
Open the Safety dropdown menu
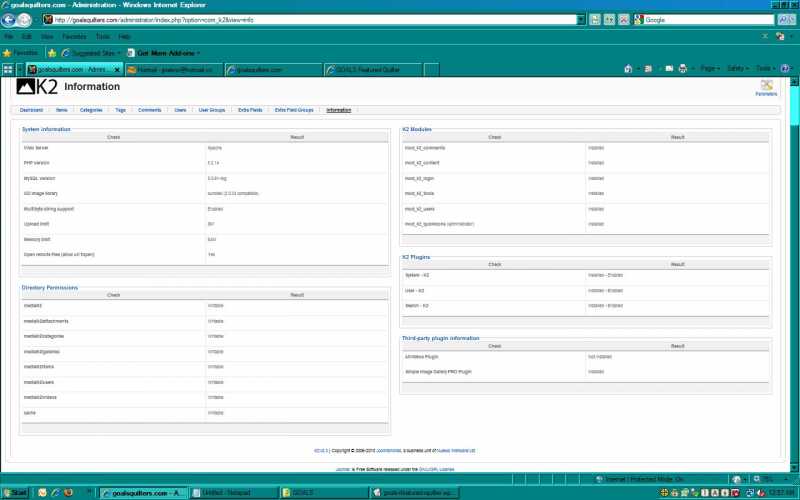coord(738,69)
